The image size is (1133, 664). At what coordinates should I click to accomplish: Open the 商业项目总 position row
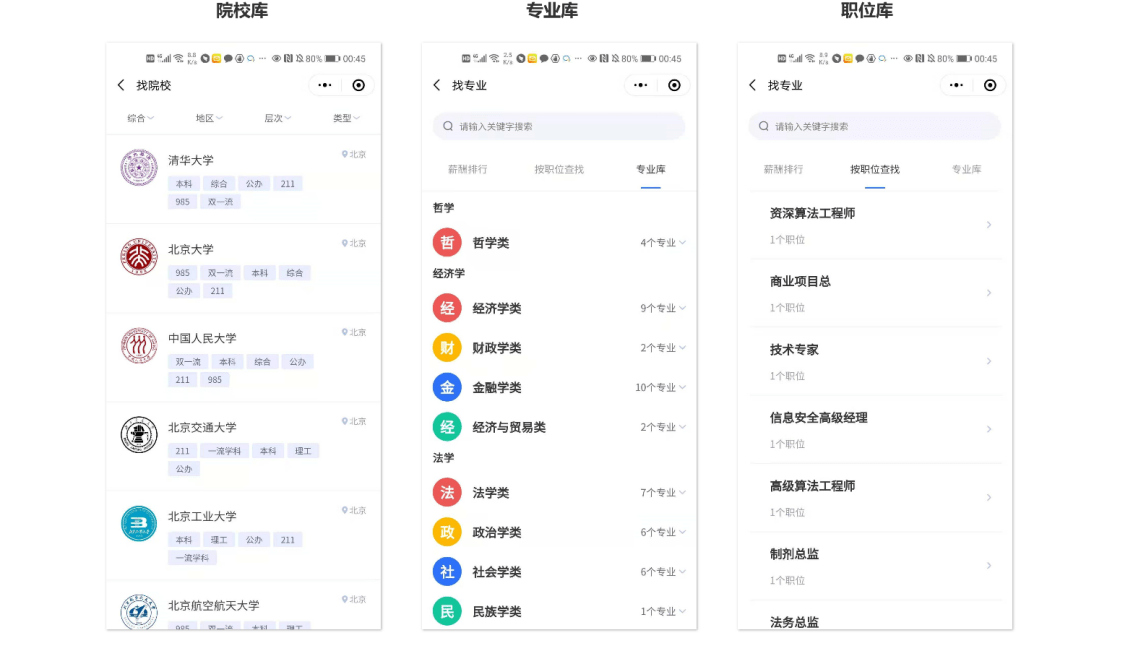(x=874, y=293)
